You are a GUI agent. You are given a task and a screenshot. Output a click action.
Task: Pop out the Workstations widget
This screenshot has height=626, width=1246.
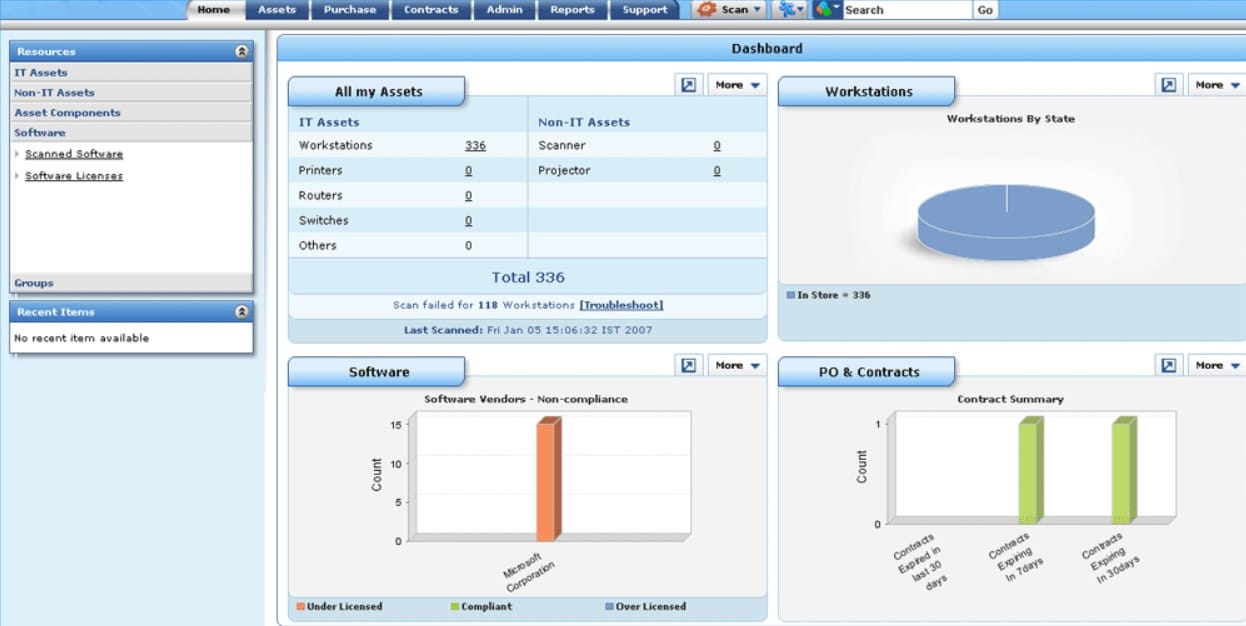coord(1168,85)
